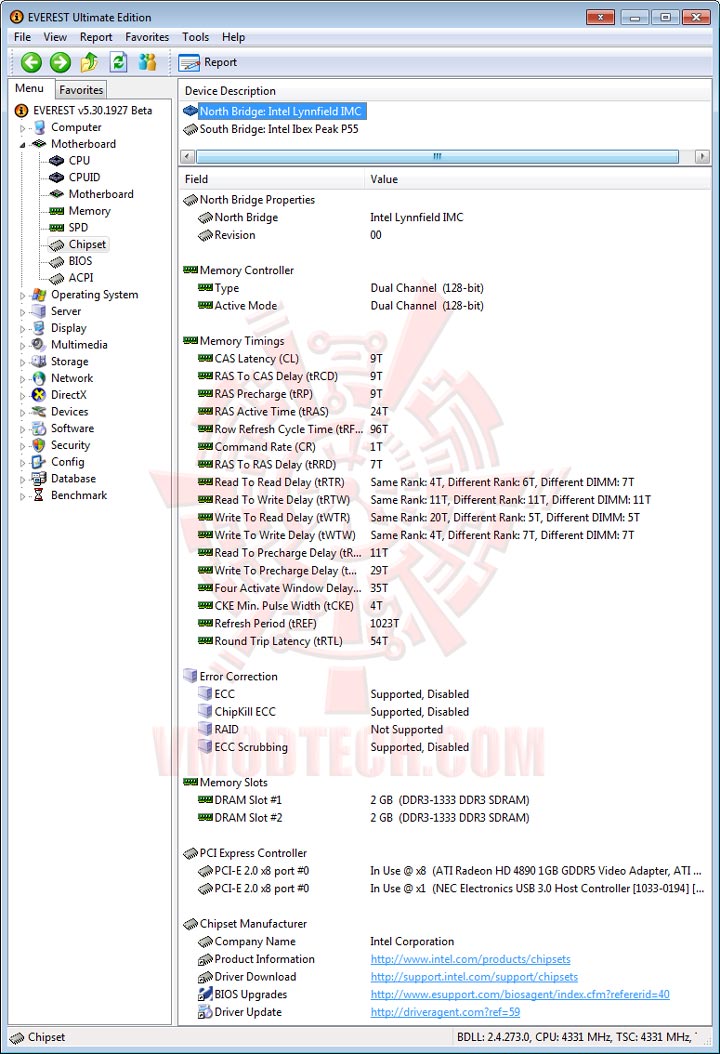Viewport: 720px width, 1054px height.
Task: Select the DRAM Slot #1 row
Action: 444,800
